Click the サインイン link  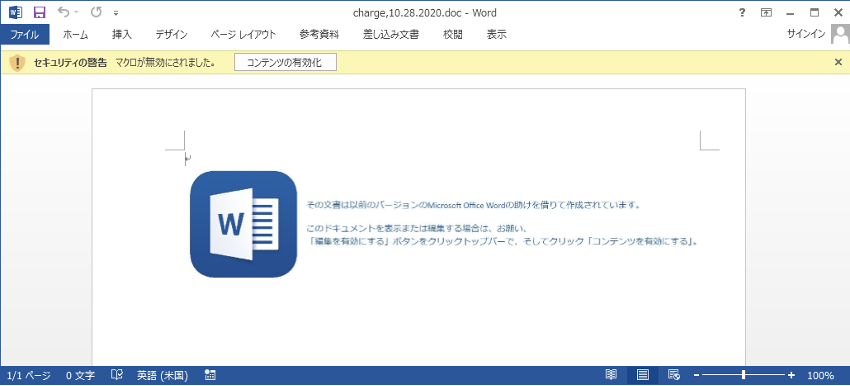tap(806, 34)
